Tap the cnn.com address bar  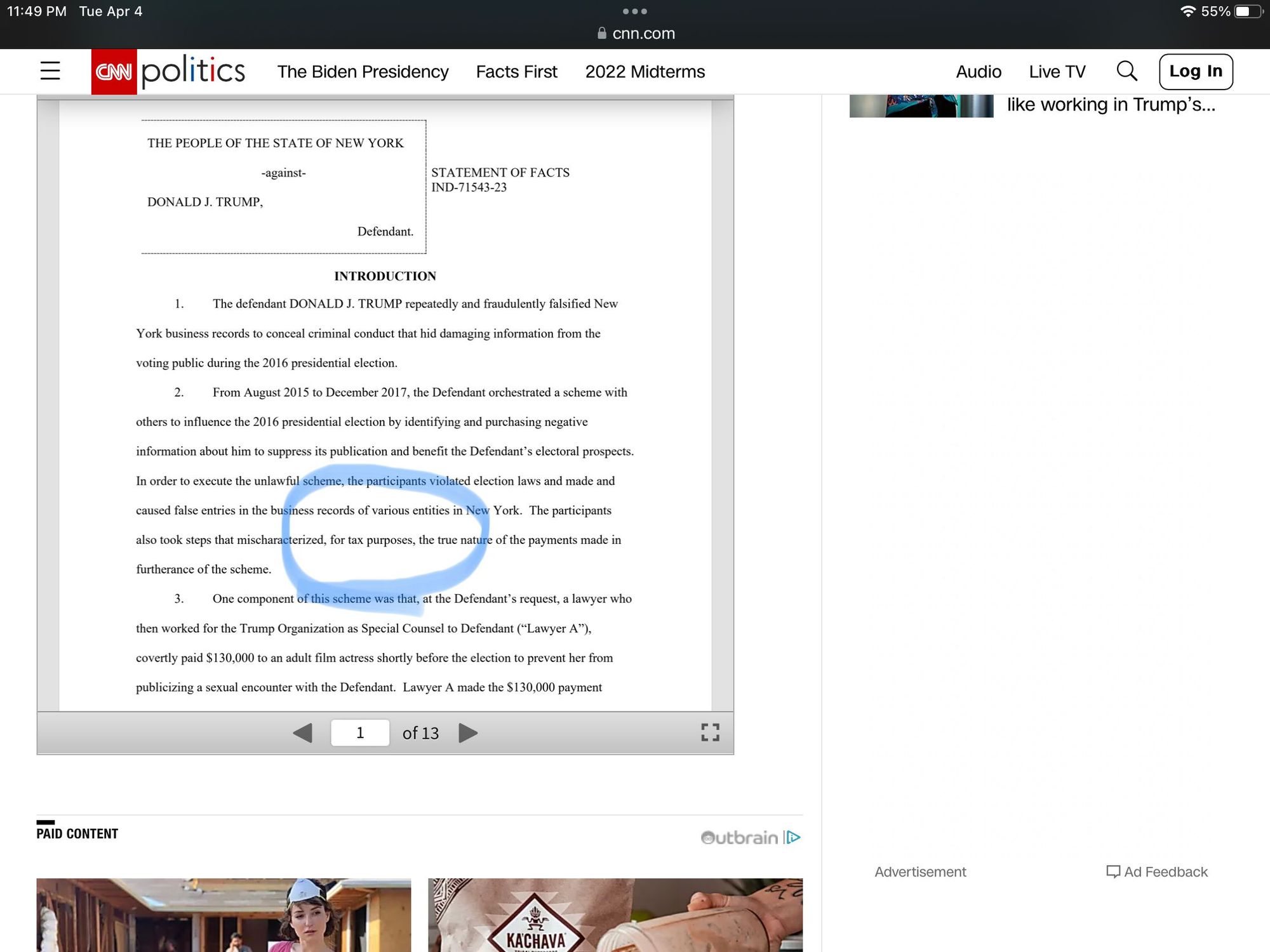[636, 34]
